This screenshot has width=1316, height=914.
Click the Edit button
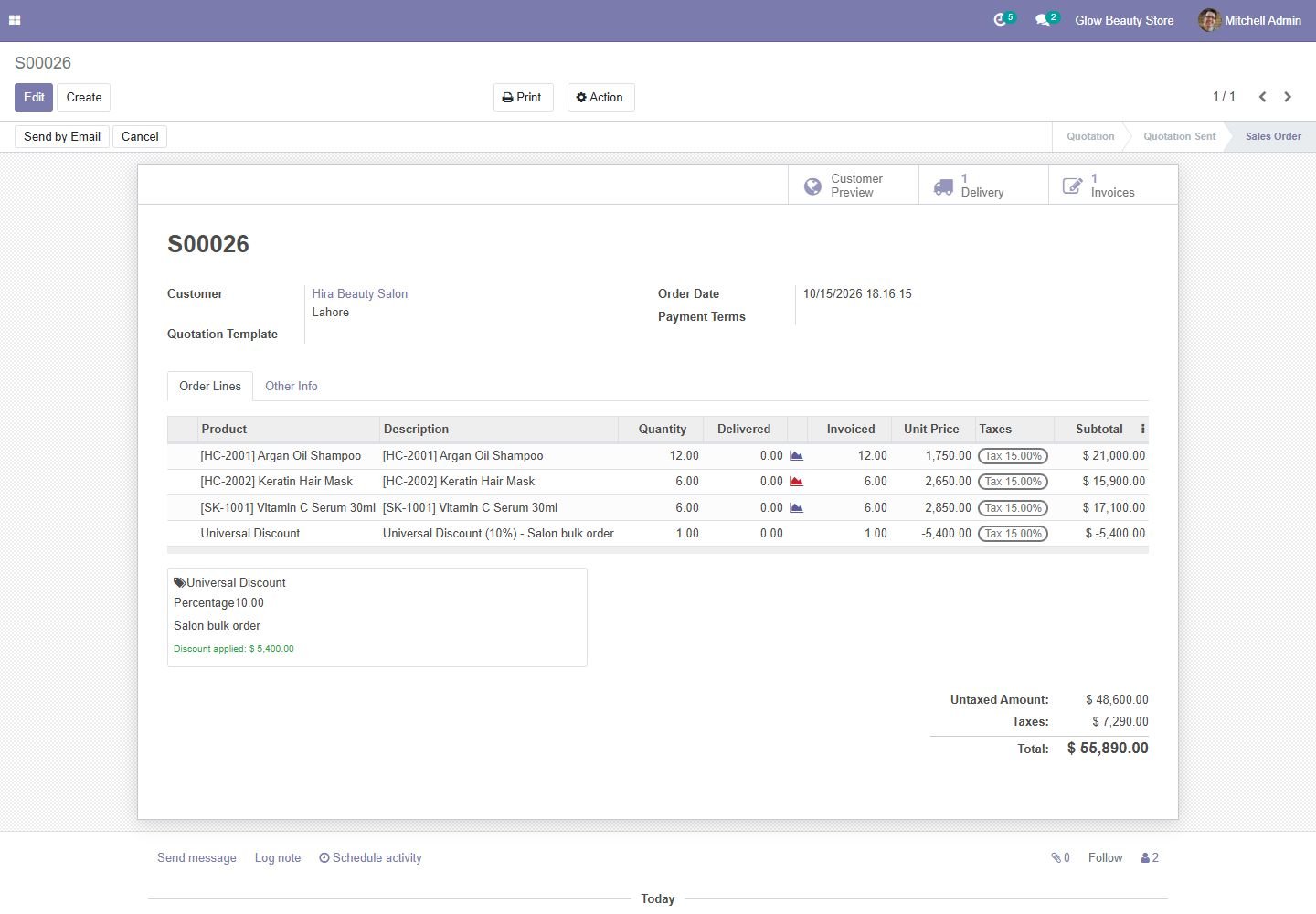[x=34, y=98]
